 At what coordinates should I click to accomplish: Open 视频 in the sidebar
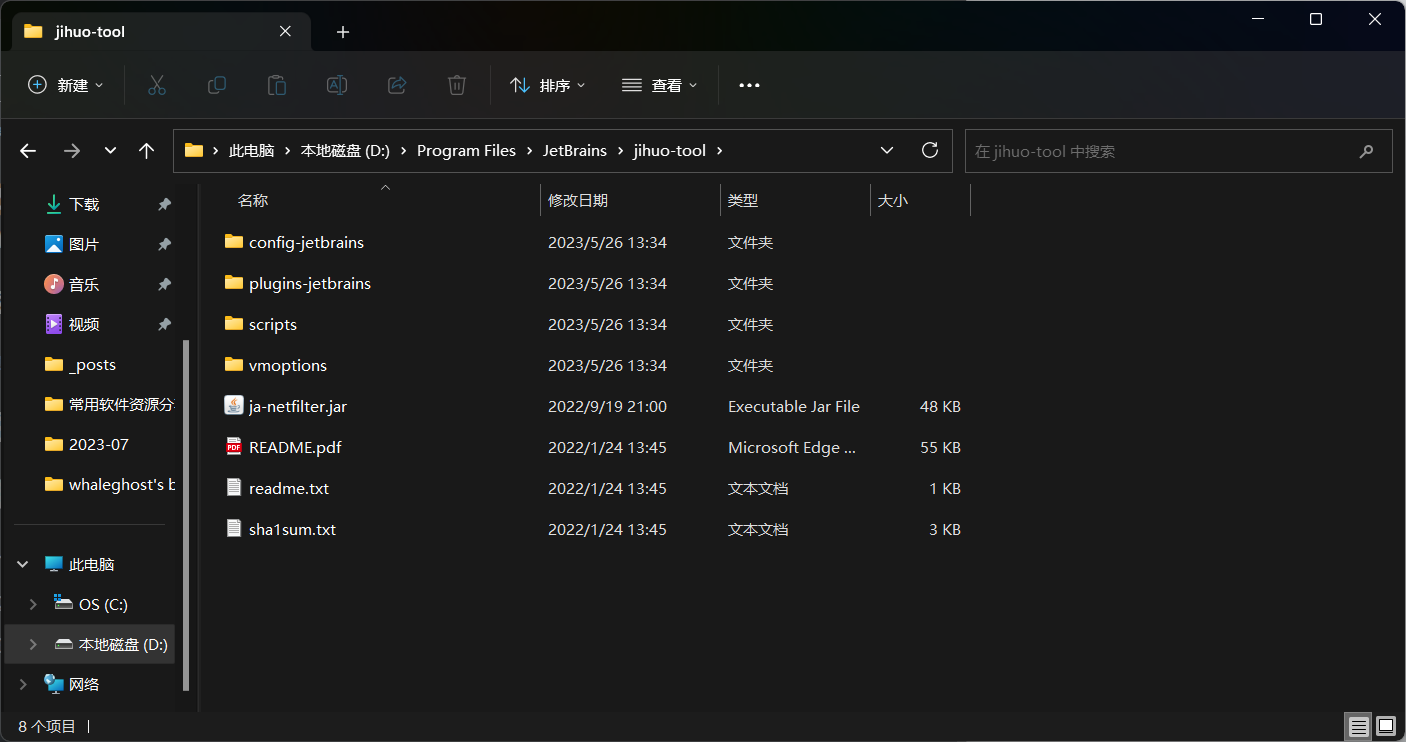point(84,324)
